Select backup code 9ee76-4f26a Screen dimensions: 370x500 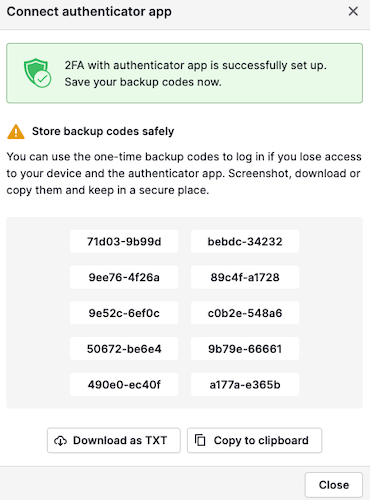coord(124,277)
